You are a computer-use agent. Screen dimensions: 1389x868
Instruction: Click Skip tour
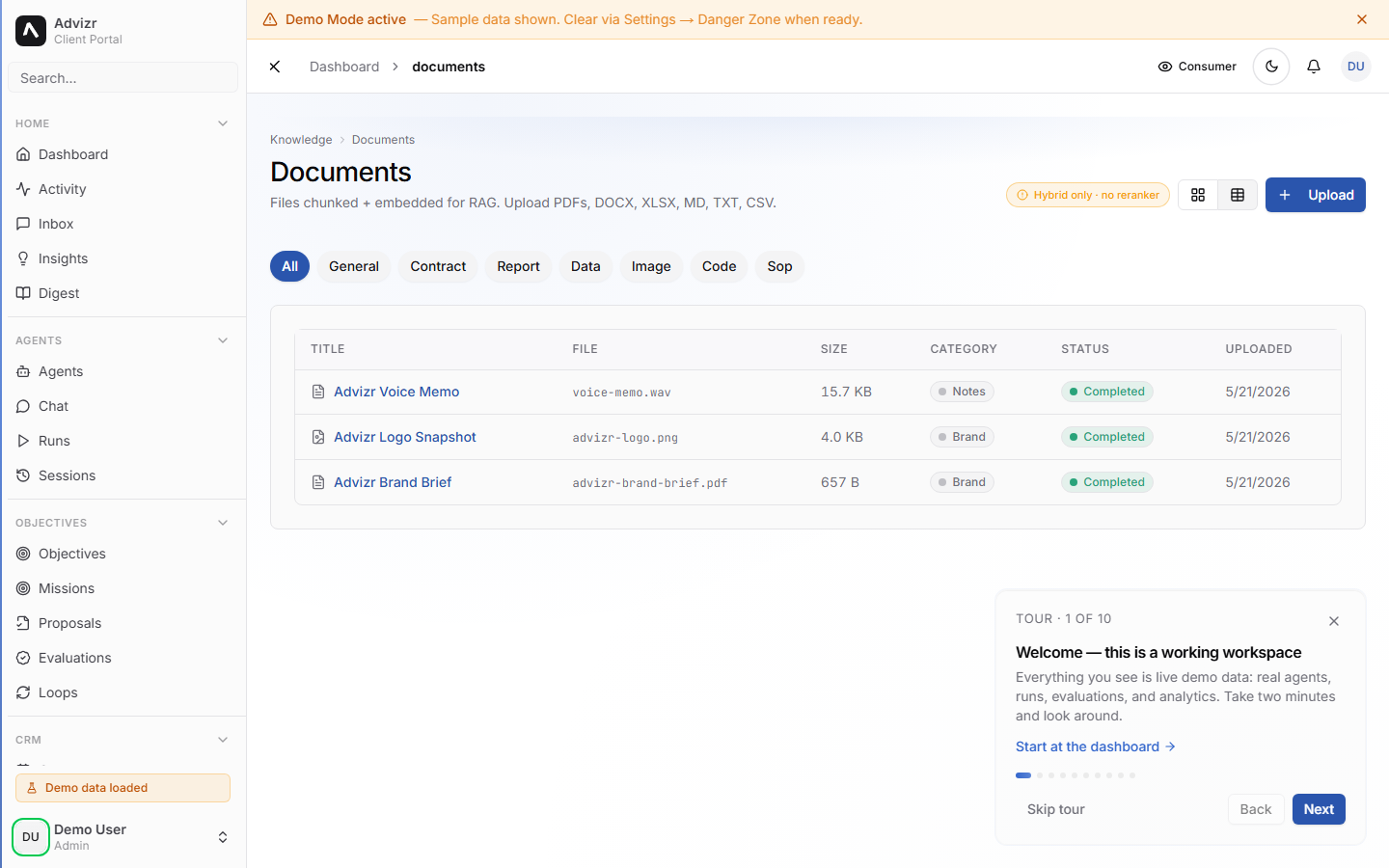pyautogui.click(x=1055, y=809)
